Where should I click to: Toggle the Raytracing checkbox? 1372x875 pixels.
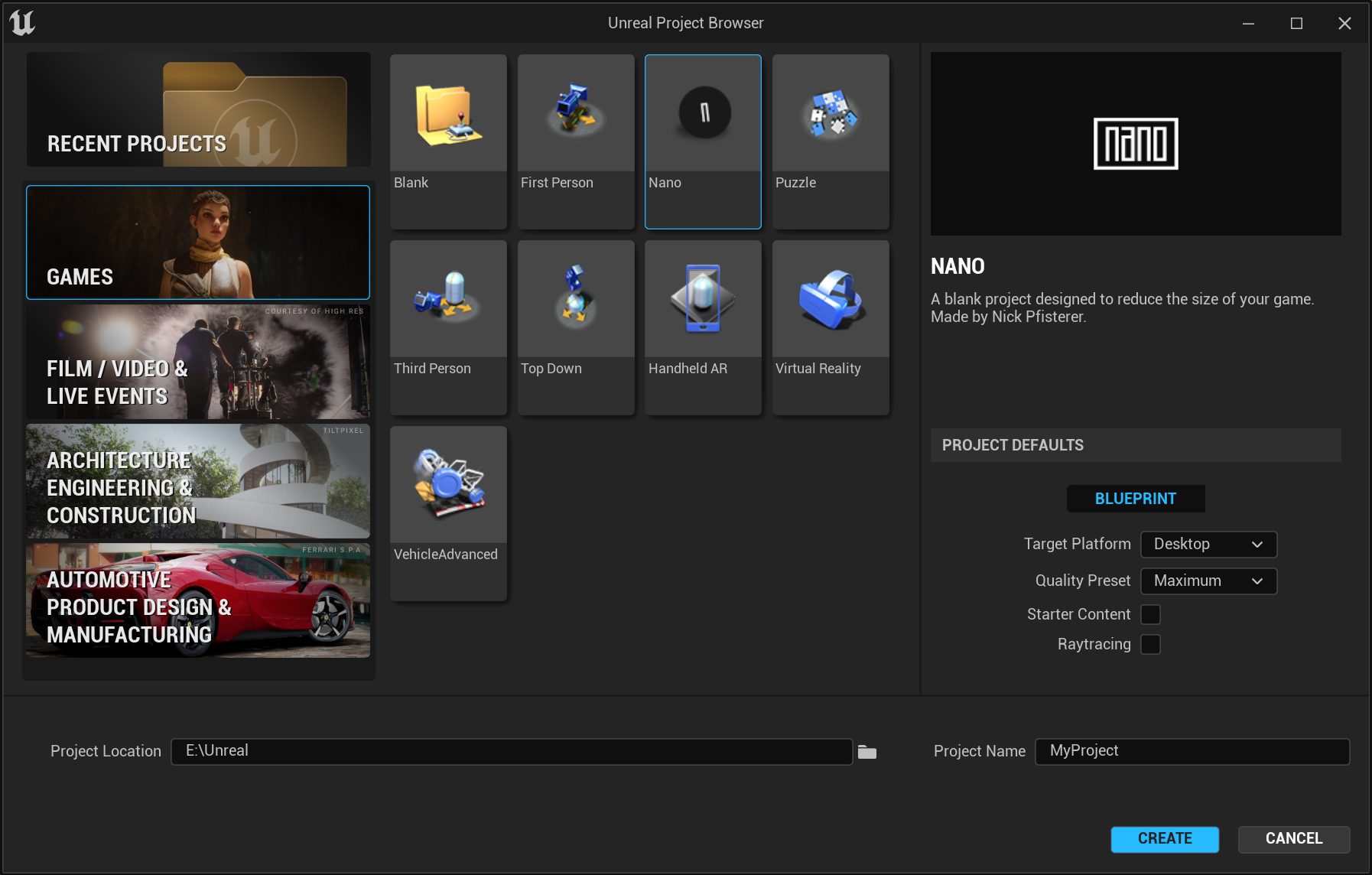tap(1150, 644)
